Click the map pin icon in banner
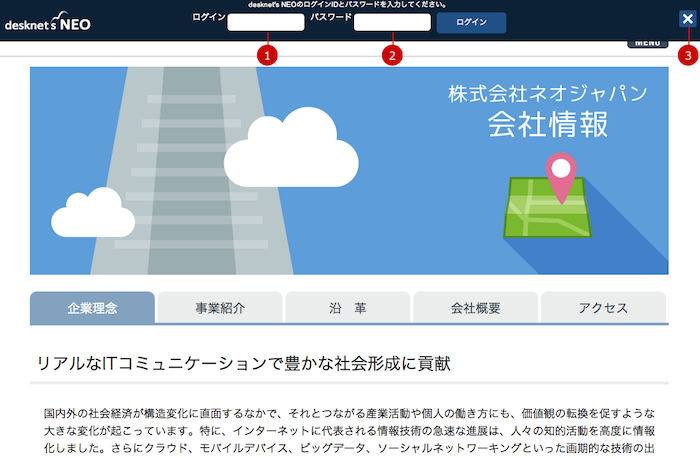This screenshot has width=700, height=458. click(561, 178)
